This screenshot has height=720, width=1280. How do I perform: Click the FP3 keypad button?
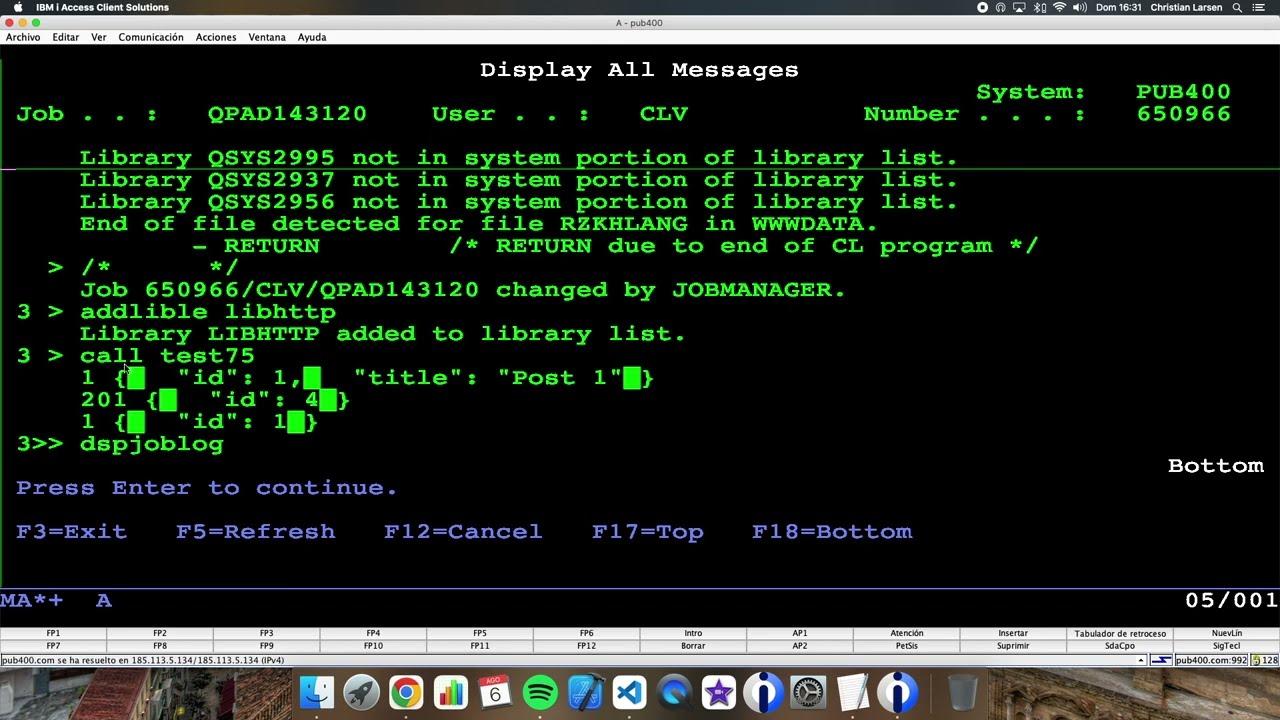[x=267, y=633]
